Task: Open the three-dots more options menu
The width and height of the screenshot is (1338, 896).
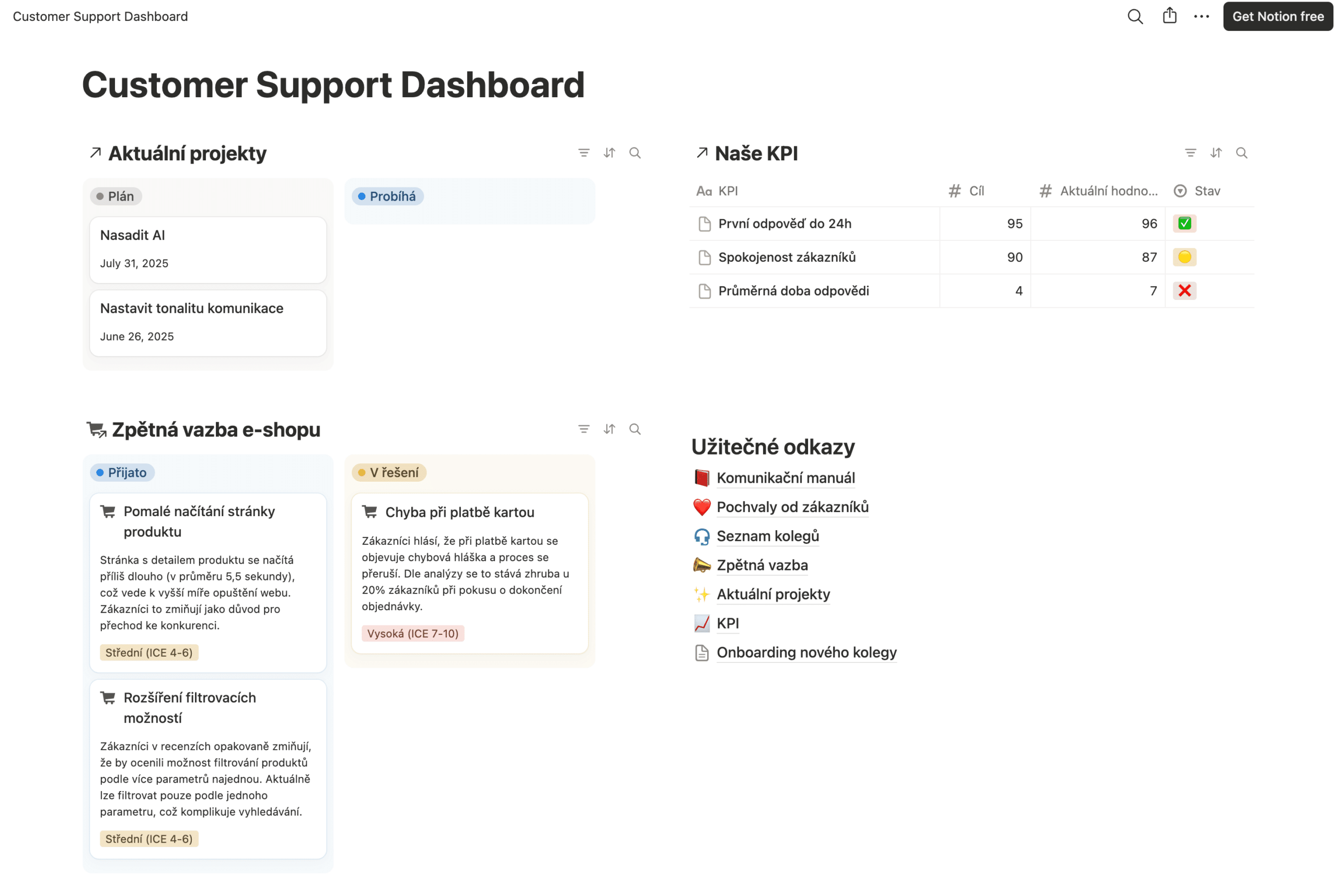Action: (x=1201, y=17)
